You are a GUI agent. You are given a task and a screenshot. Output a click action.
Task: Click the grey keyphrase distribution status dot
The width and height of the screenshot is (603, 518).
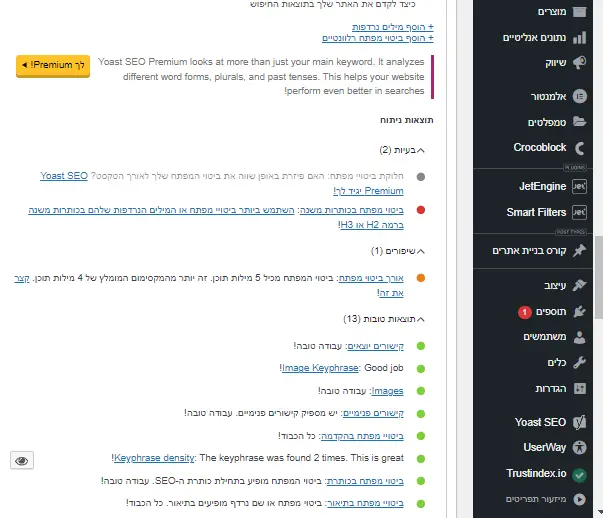[x=421, y=177]
